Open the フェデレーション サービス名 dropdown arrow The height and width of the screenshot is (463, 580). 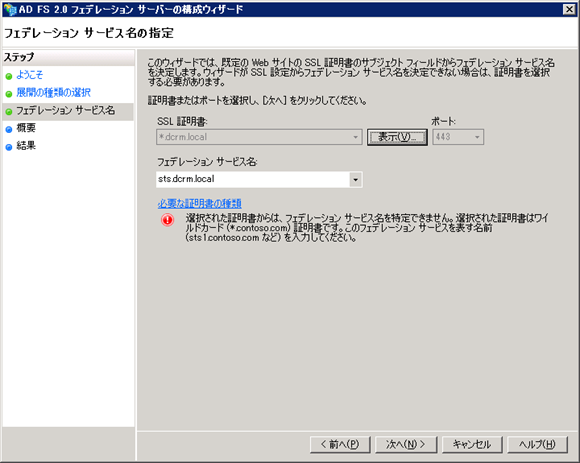coord(355,180)
